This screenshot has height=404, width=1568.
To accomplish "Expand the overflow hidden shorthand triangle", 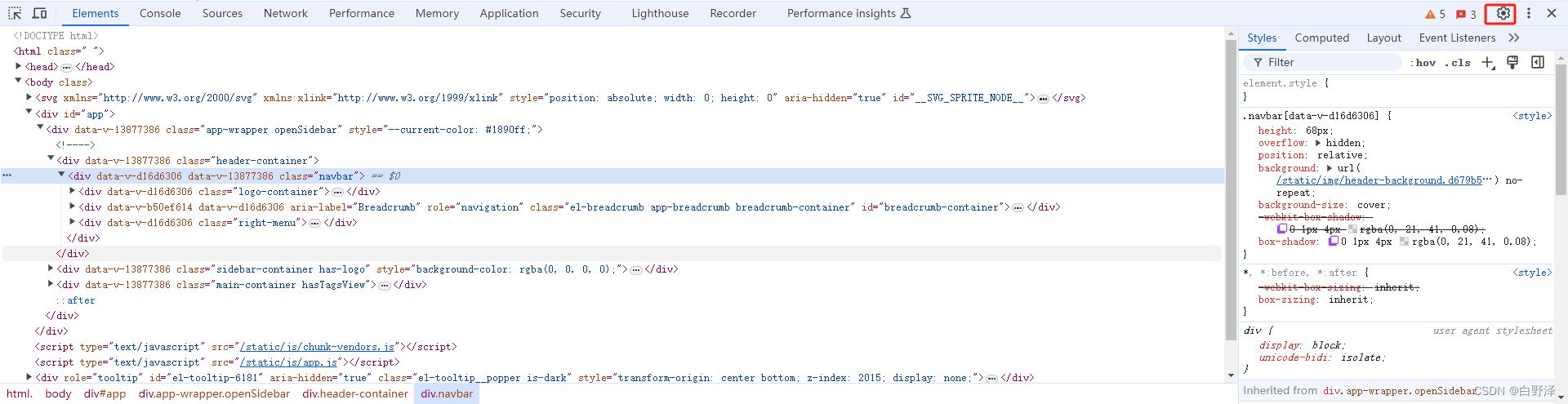I will (x=1318, y=143).
